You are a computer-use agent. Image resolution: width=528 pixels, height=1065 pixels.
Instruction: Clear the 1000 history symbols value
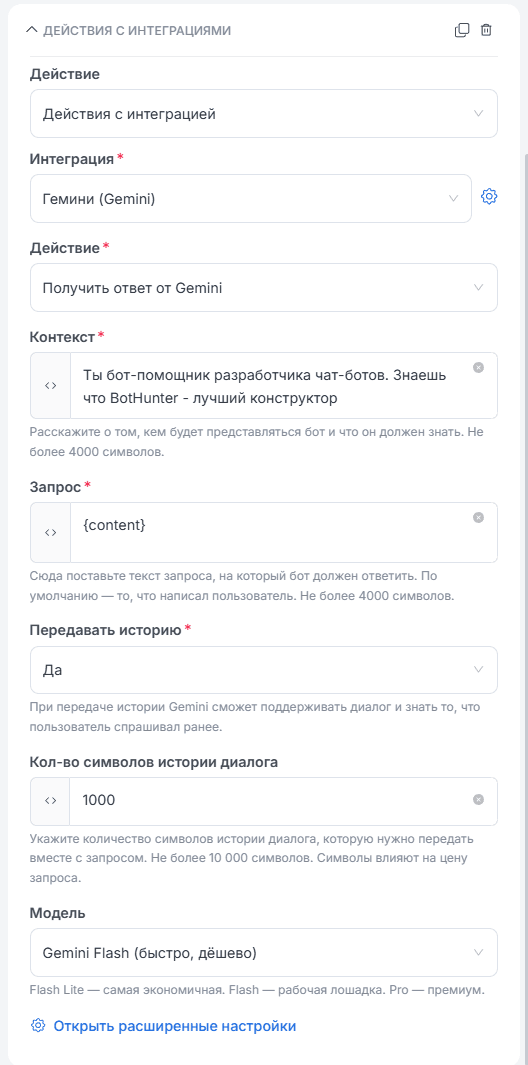[x=478, y=800]
